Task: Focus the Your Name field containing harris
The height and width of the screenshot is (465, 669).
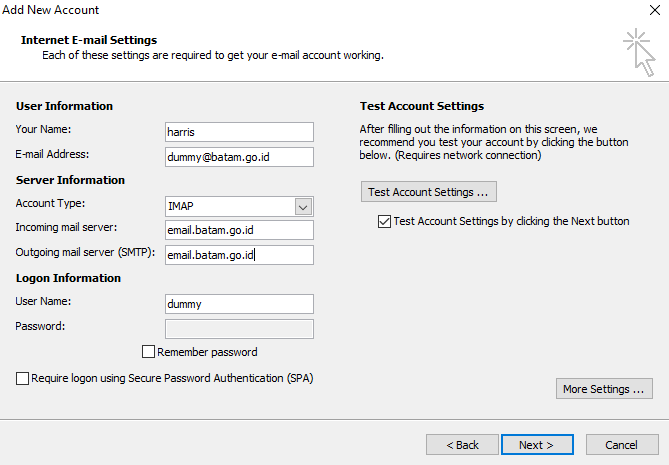Action: point(238,132)
